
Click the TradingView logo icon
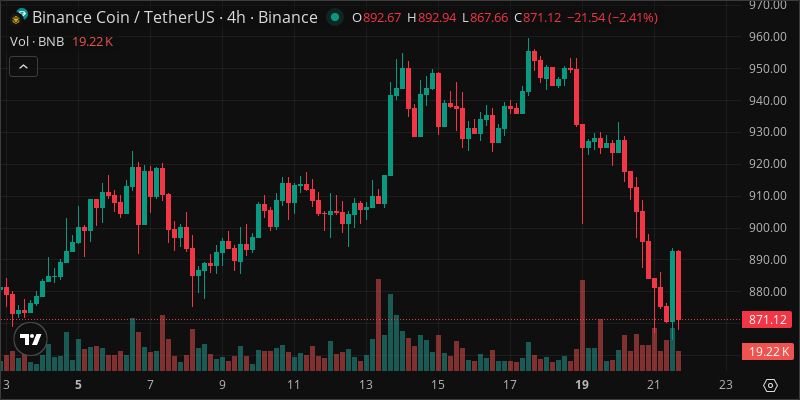click(x=30, y=339)
